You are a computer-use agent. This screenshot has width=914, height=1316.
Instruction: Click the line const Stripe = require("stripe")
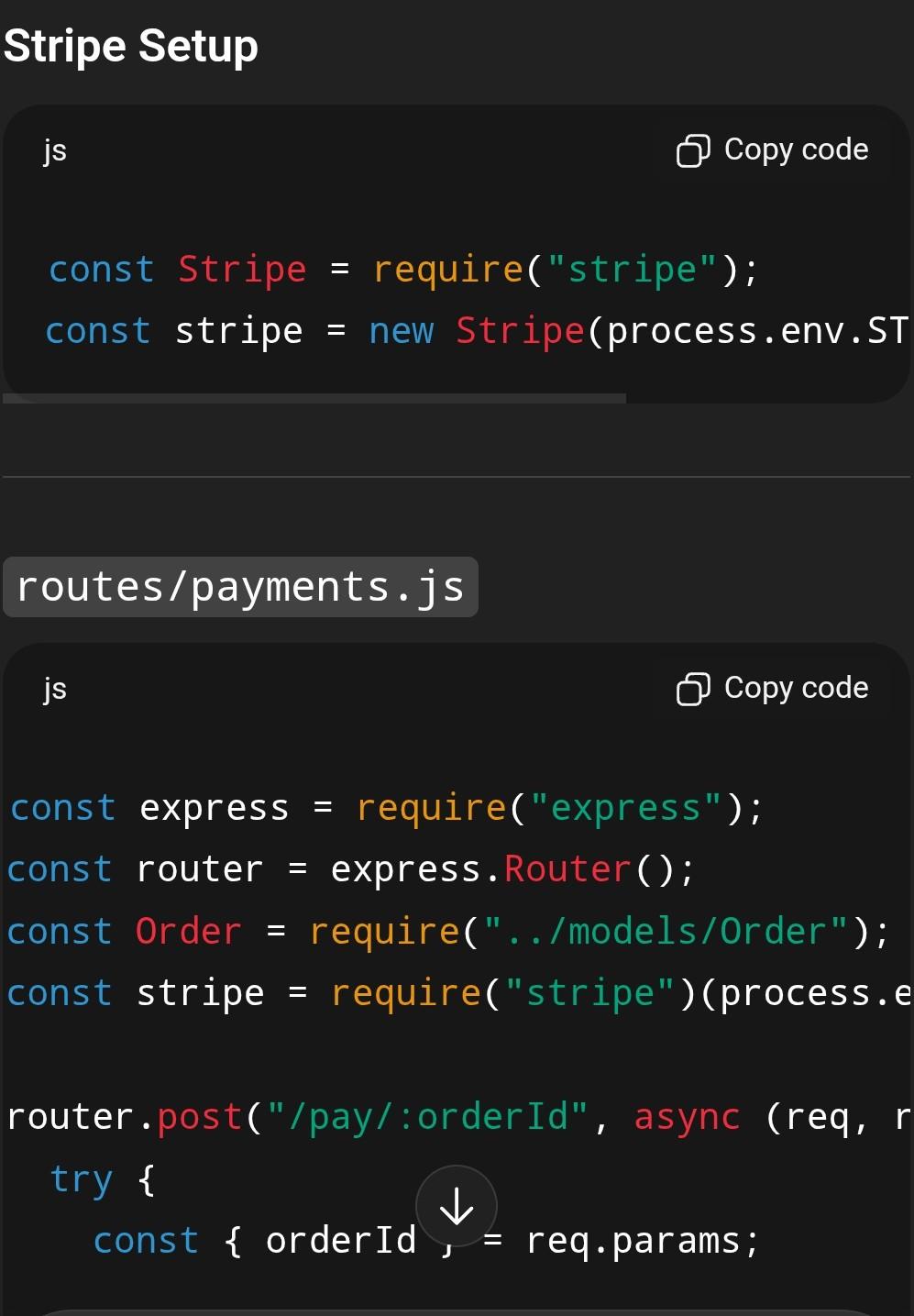(x=403, y=270)
